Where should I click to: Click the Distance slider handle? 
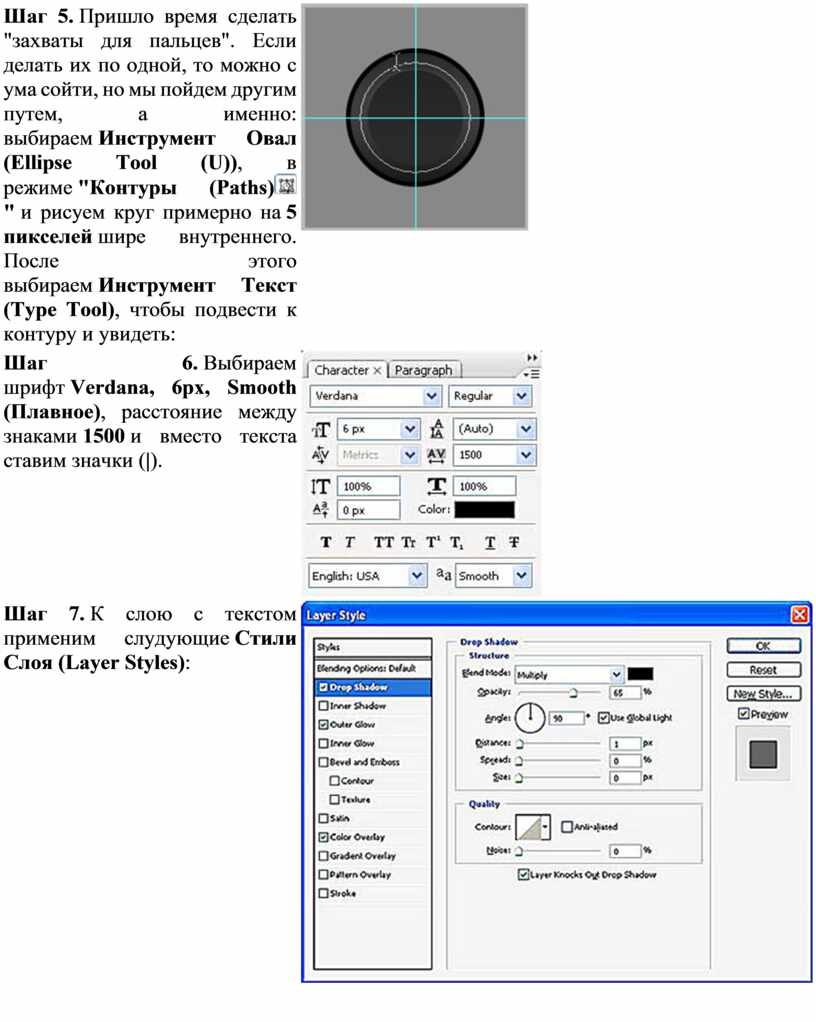pyautogui.click(x=519, y=744)
